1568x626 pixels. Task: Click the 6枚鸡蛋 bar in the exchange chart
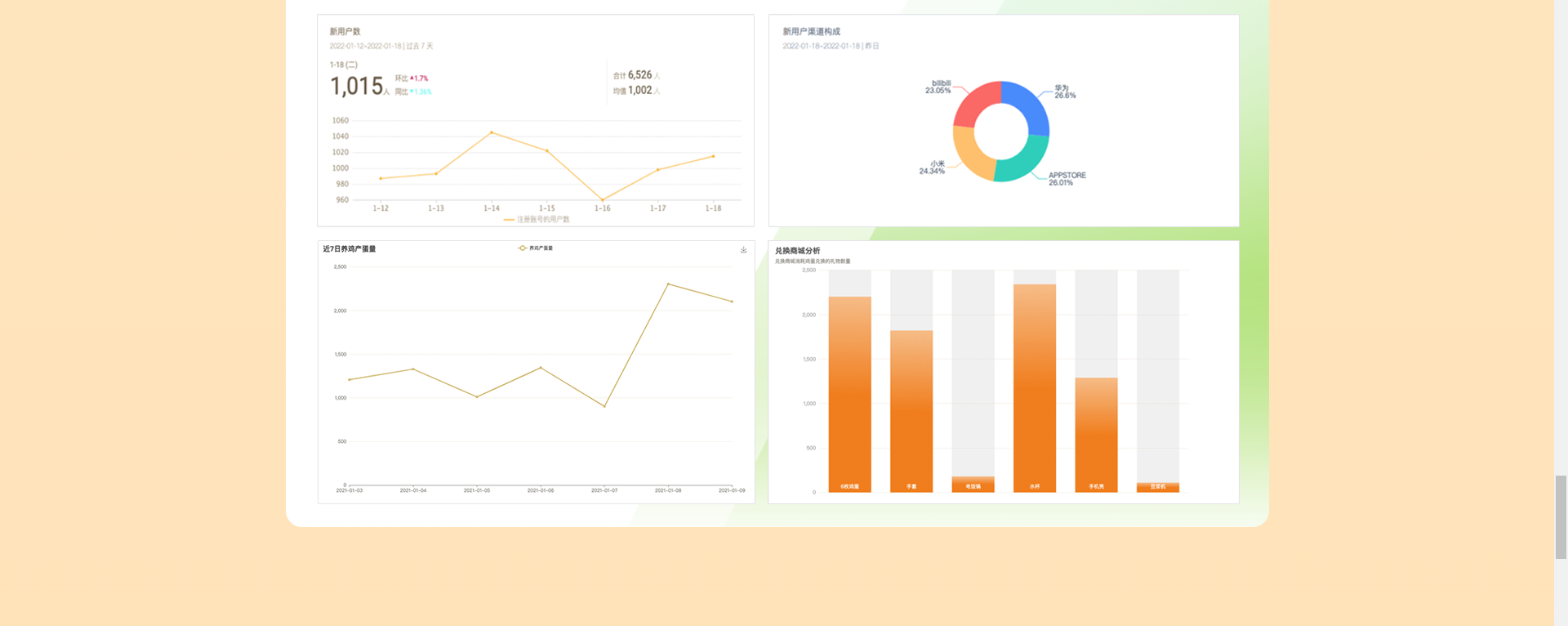point(849,392)
